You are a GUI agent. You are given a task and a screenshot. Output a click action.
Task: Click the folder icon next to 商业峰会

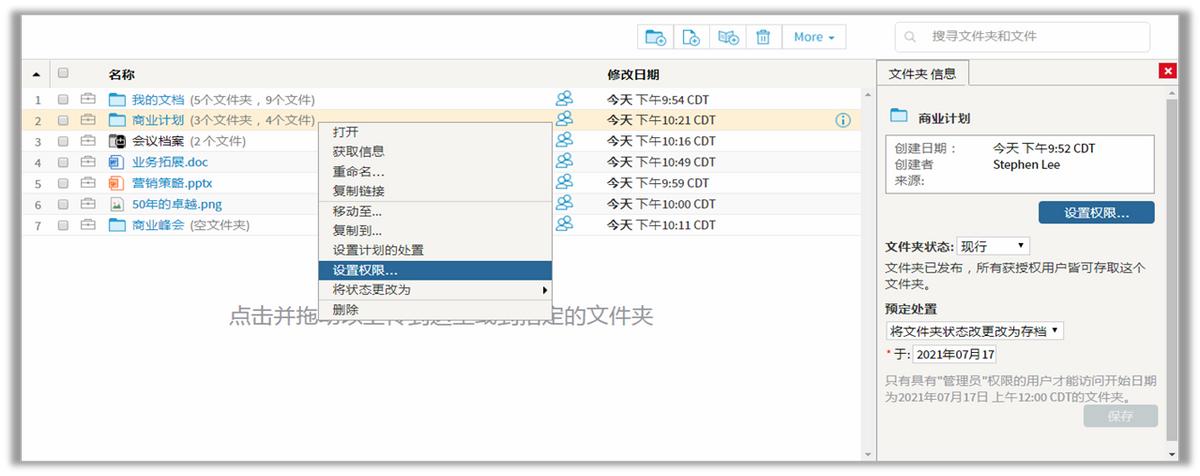pos(117,225)
